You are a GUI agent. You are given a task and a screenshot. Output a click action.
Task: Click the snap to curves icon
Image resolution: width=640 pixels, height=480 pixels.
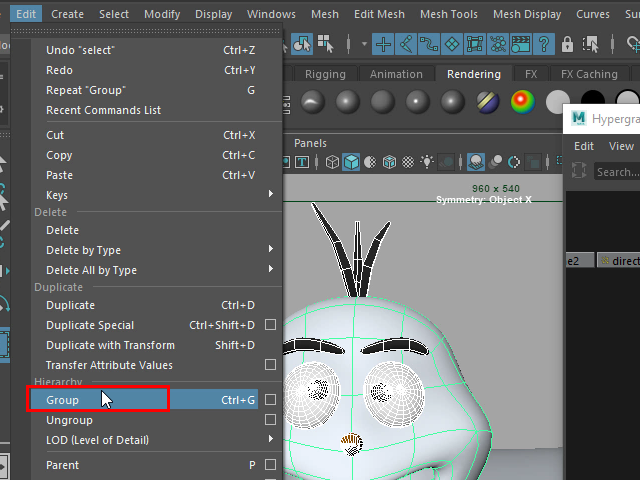(406, 44)
